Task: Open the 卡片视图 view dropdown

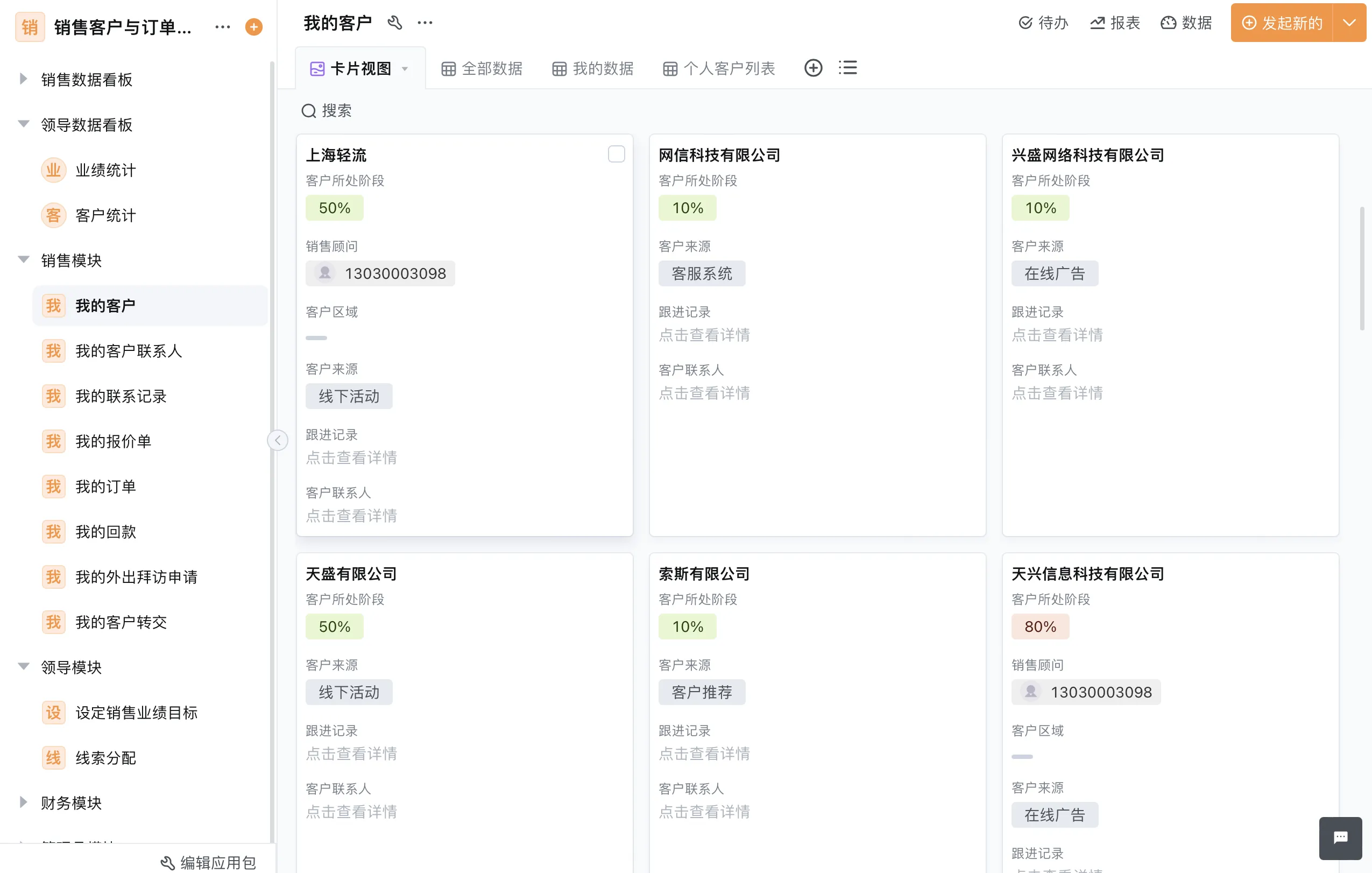Action: [360, 68]
